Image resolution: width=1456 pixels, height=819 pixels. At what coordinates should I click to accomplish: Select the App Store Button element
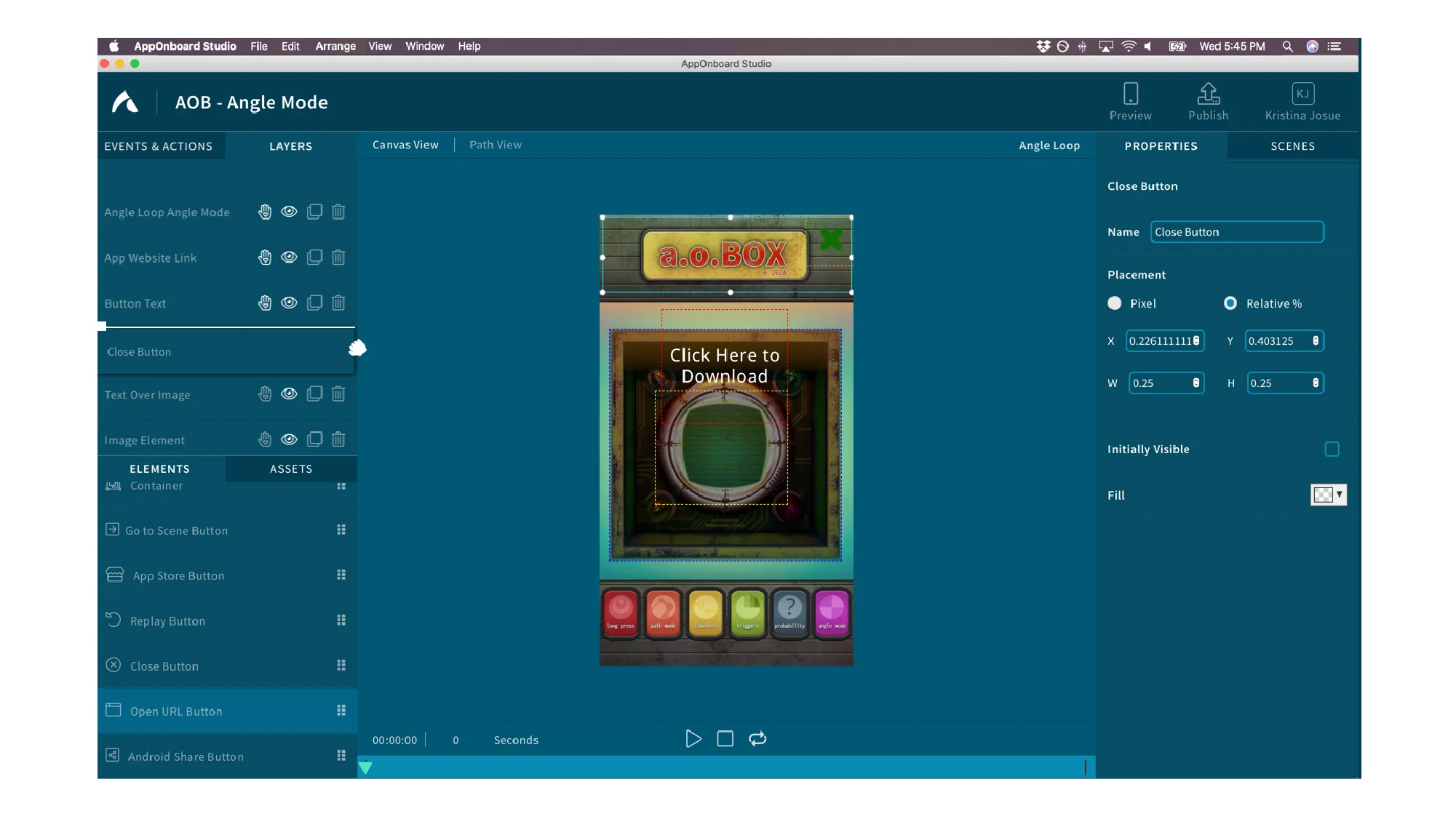178,575
